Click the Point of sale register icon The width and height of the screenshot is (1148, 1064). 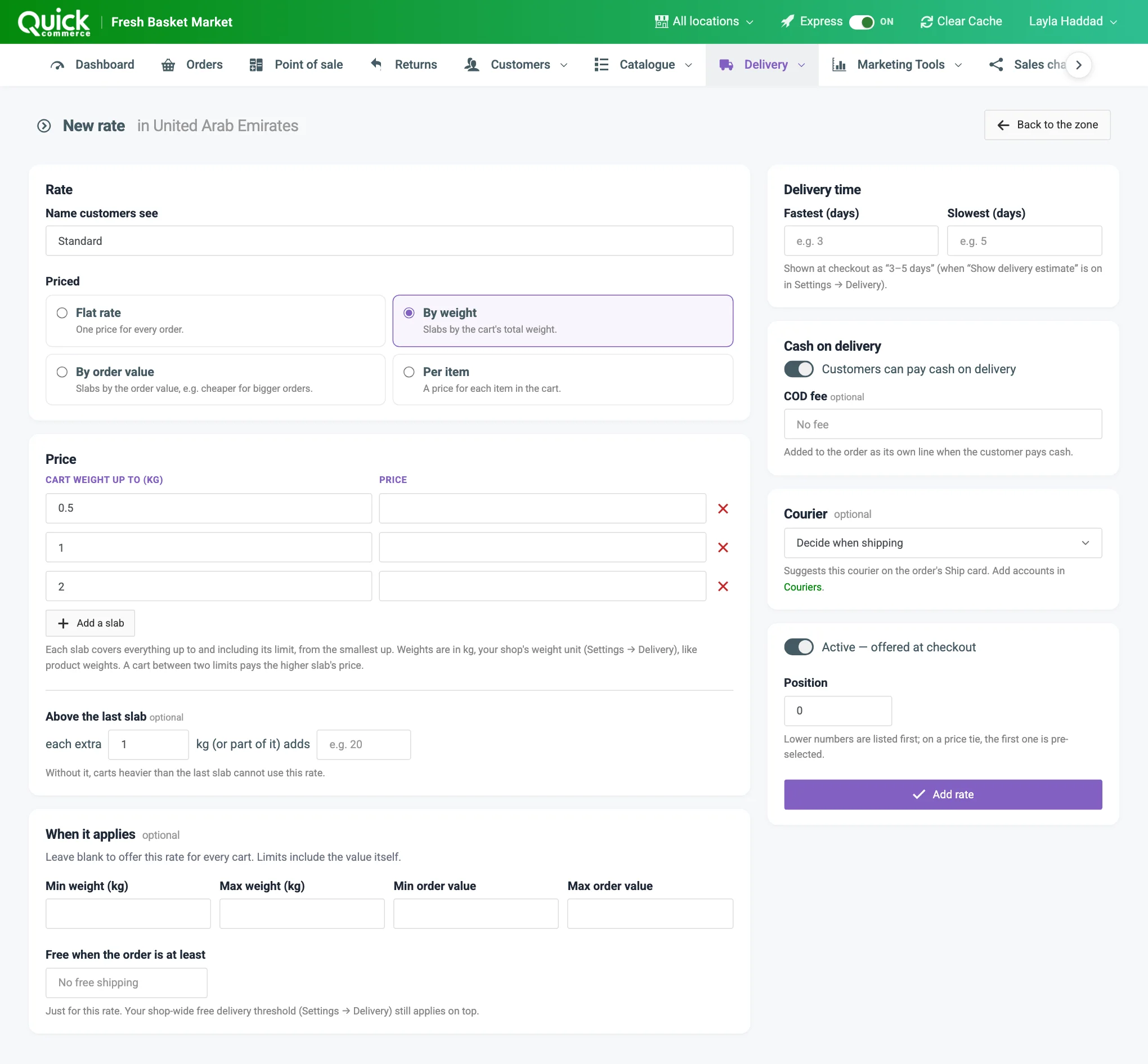coord(256,65)
